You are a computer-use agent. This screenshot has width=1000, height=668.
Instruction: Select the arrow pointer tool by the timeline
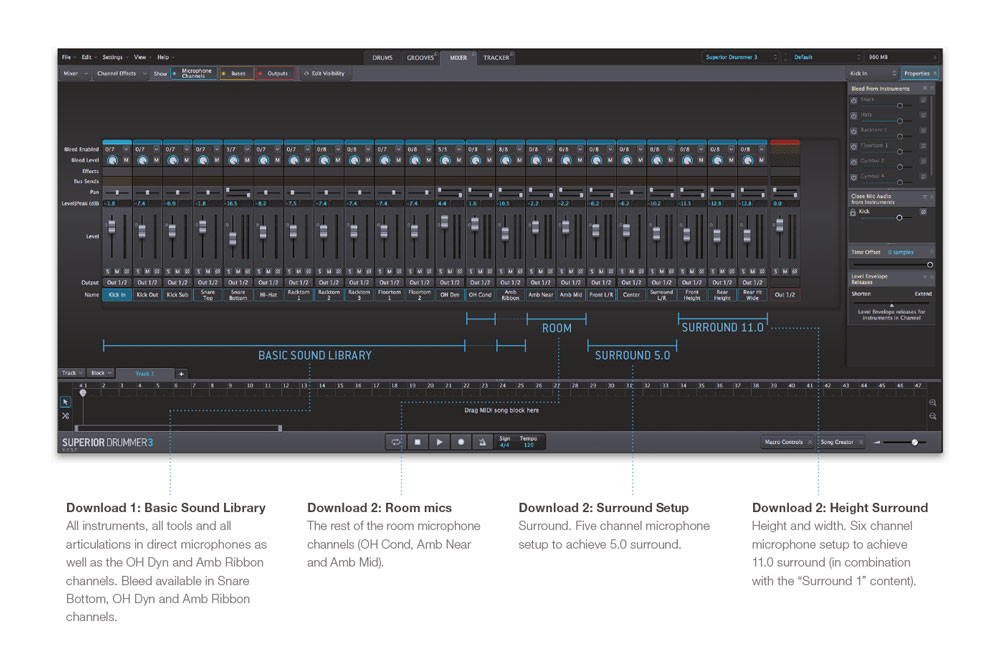coord(66,401)
